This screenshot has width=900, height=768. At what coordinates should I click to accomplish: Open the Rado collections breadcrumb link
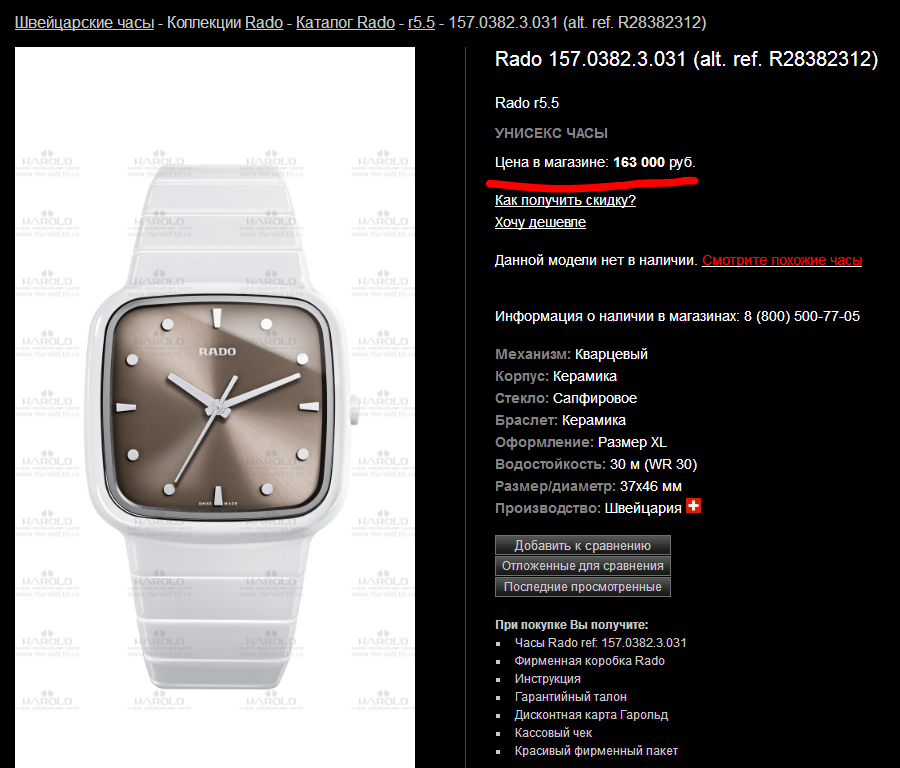pyautogui.click(x=264, y=22)
